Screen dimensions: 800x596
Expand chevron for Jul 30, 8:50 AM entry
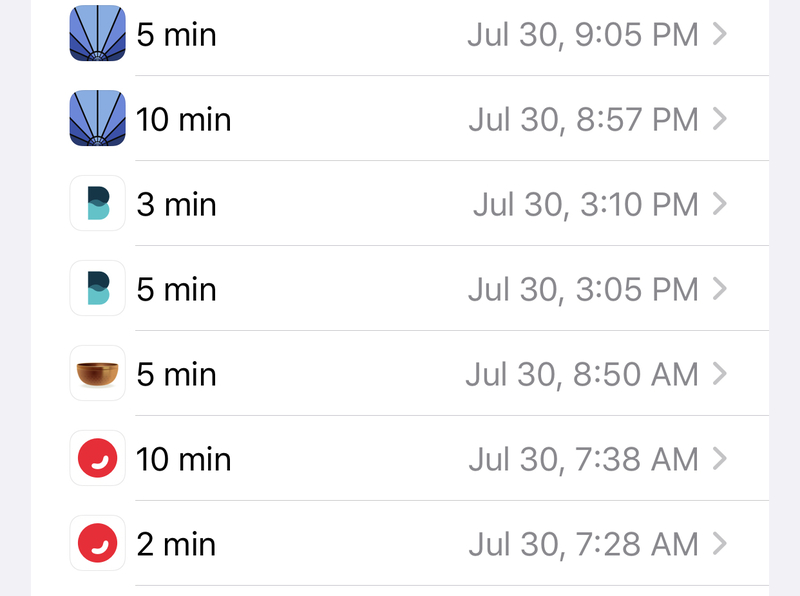point(719,374)
